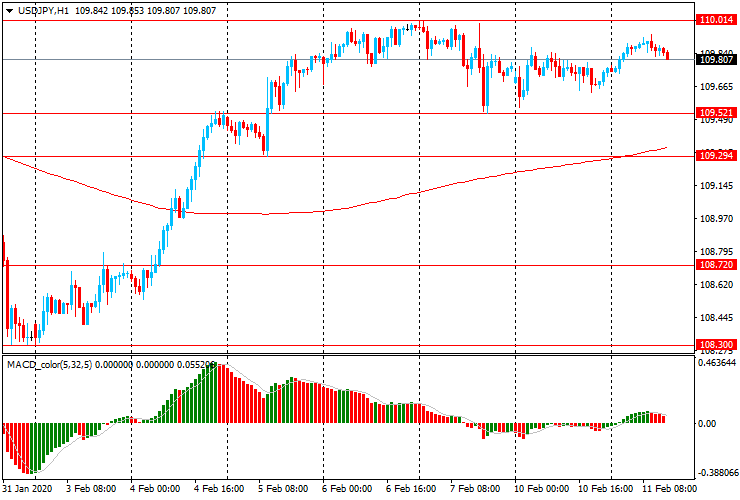Screen dimensions: 740x500
Task: Click the 3 Feb 08:00 time label
Action: click(91, 488)
